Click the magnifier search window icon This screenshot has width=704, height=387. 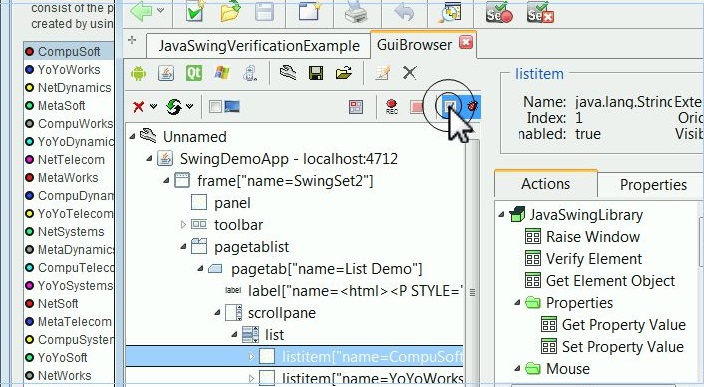coord(450,12)
